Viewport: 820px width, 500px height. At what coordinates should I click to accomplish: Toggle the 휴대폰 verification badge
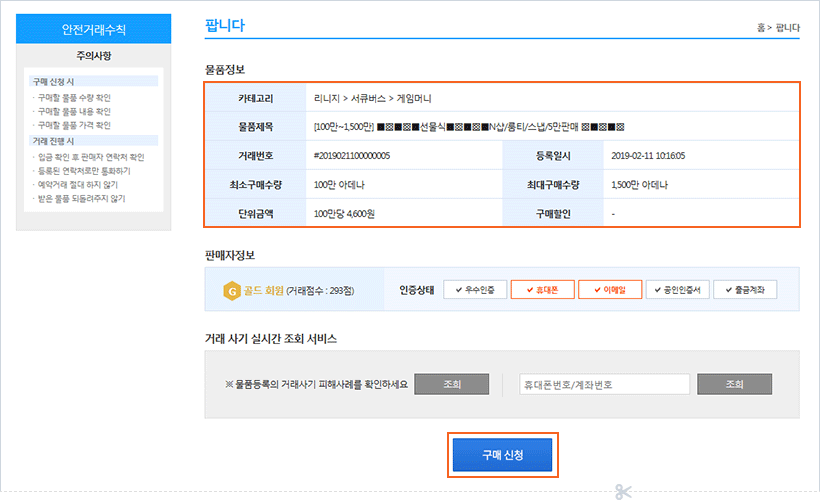tap(541, 289)
